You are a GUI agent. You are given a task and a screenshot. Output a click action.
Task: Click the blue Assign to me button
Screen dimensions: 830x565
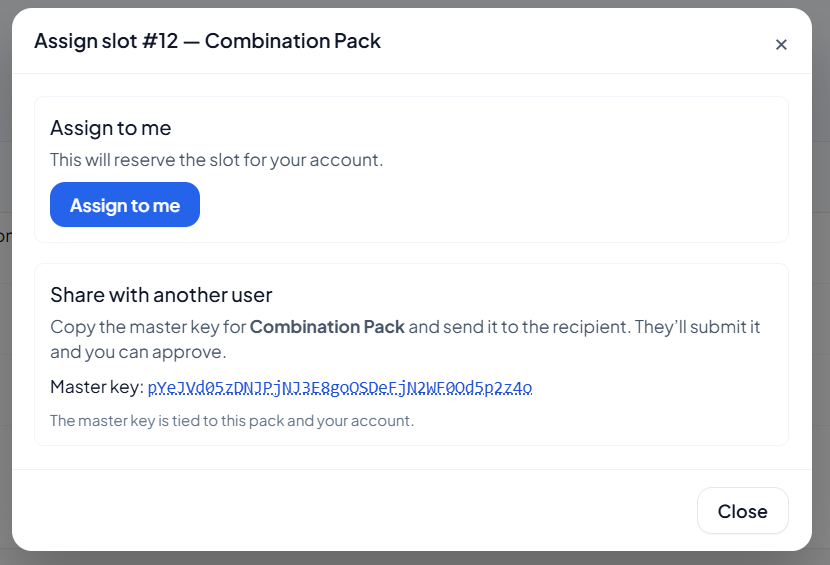pos(125,205)
